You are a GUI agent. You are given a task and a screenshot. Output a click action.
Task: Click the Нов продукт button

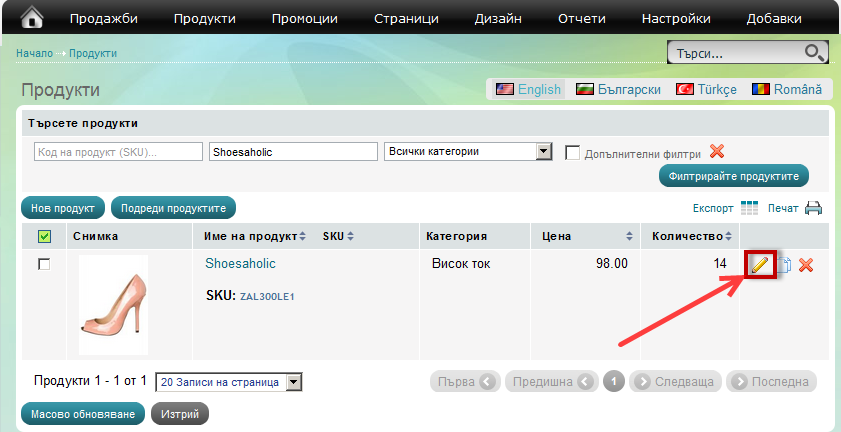tap(62, 208)
